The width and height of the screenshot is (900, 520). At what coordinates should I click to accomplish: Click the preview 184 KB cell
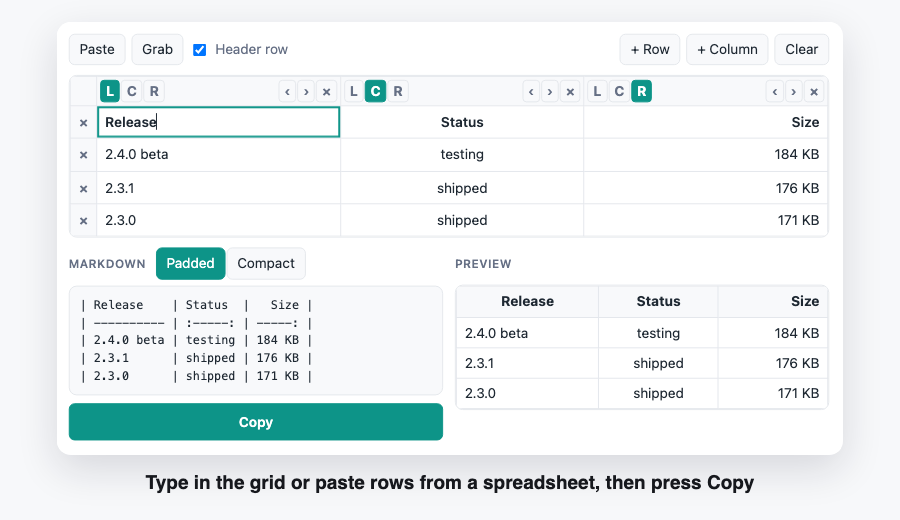click(773, 333)
